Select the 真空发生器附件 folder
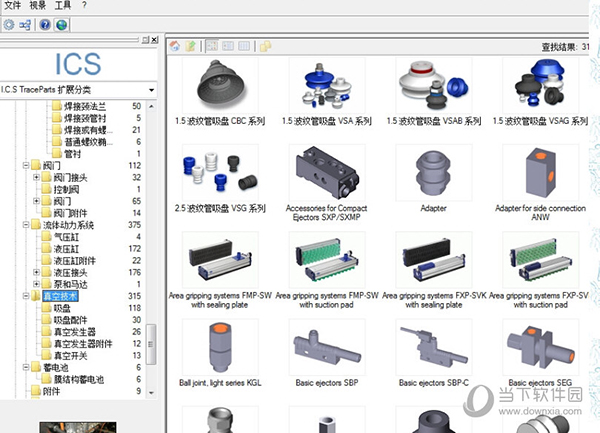Viewport: 600px width, 433px height. pyautogui.click(x=83, y=343)
